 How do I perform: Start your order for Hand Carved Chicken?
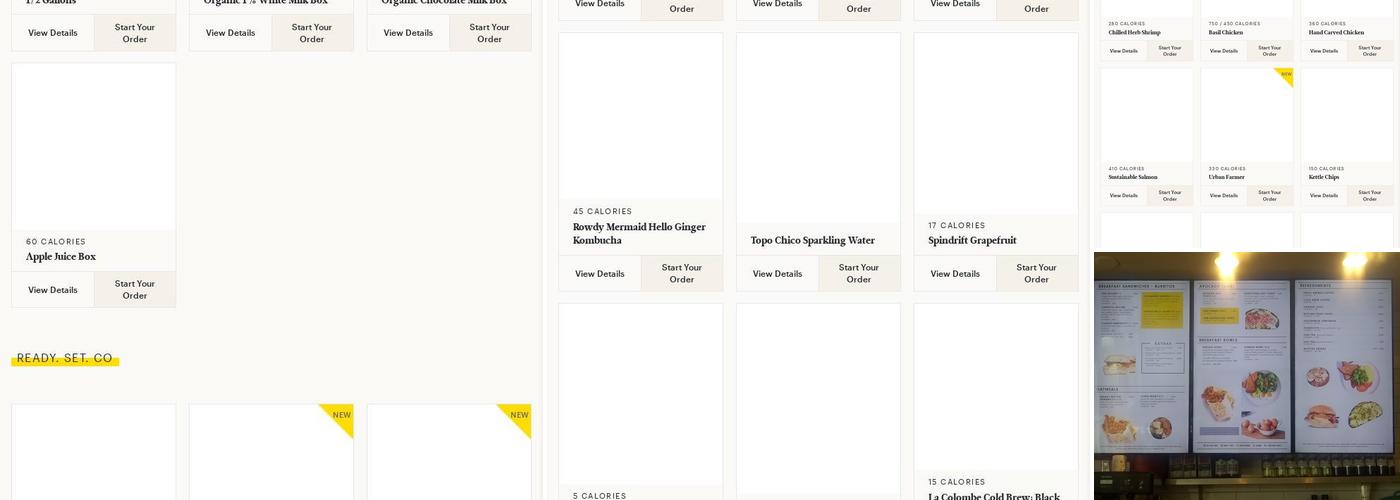pyautogui.click(x=1370, y=51)
